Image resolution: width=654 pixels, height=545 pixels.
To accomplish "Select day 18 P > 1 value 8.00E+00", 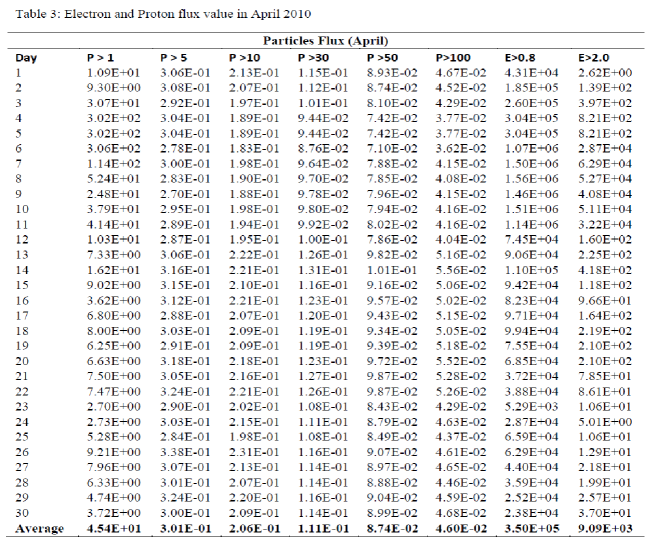I will [113, 331].
